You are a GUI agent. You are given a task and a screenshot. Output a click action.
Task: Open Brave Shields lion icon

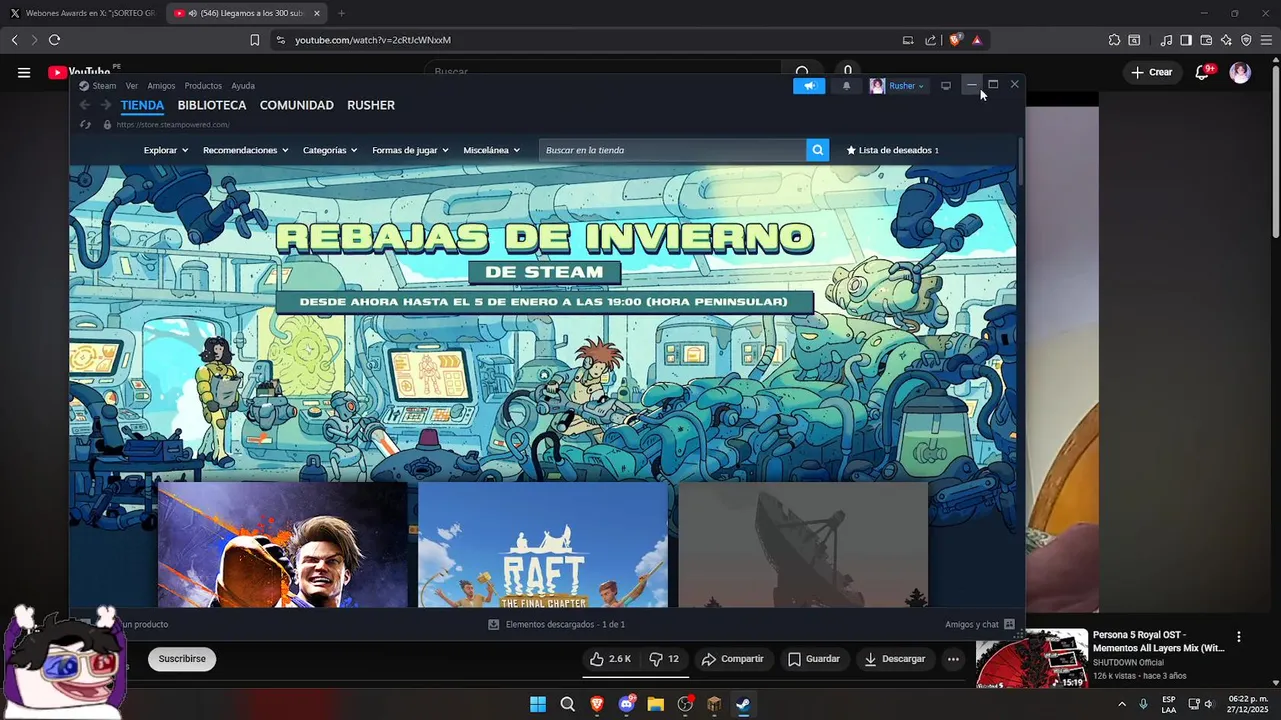tap(955, 40)
